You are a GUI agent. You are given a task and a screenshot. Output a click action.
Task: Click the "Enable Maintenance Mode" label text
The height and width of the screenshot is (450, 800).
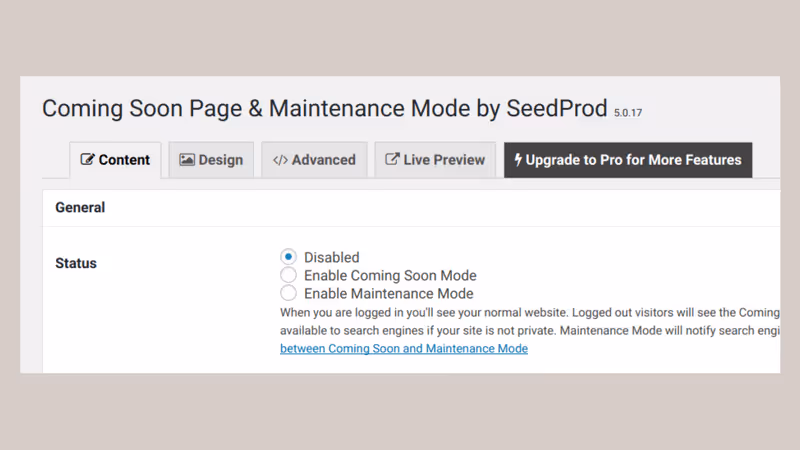(389, 294)
